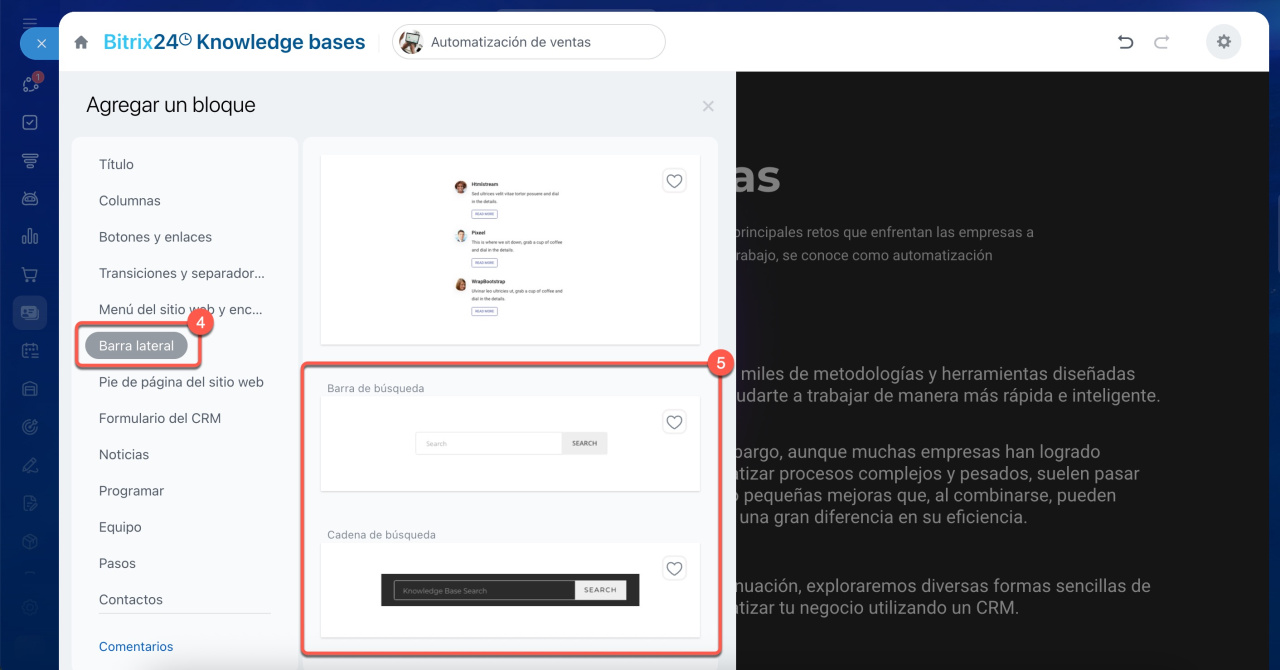This screenshot has height=670, width=1280.
Task: Close the Agregar un bloque panel
Action: point(708,106)
